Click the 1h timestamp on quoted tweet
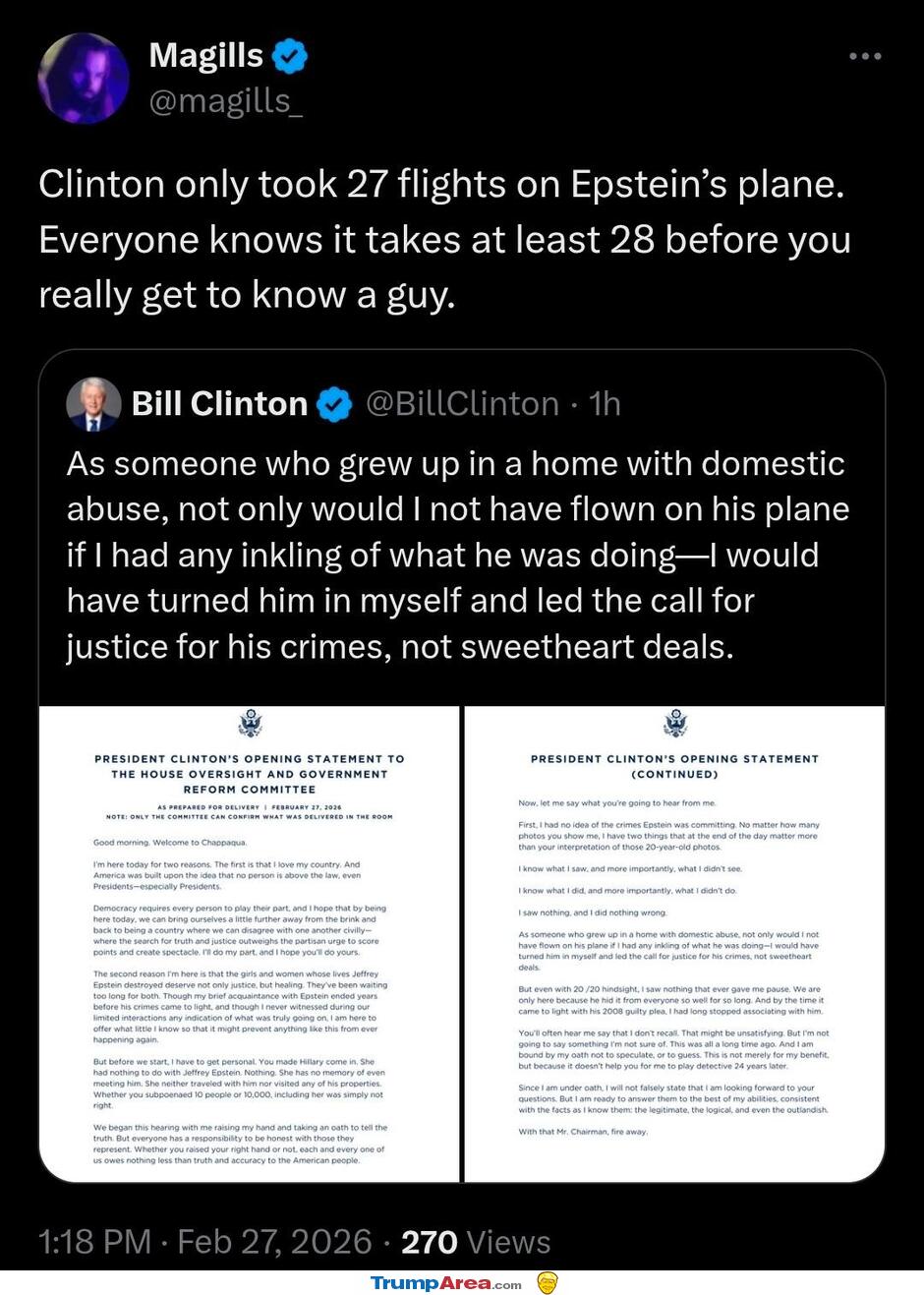The height and width of the screenshot is (1295, 924). [605, 404]
